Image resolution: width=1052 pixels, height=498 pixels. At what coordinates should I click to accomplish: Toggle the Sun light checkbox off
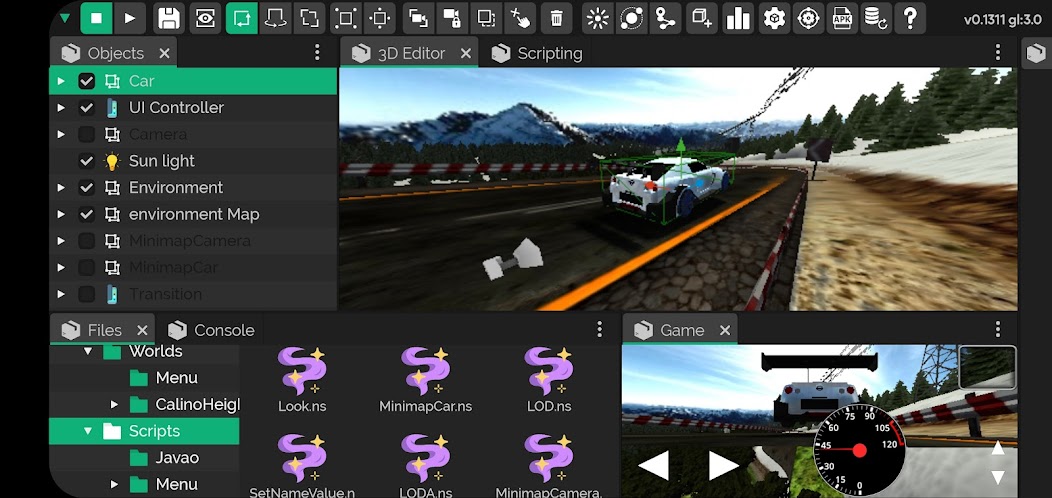(x=87, y=161)
